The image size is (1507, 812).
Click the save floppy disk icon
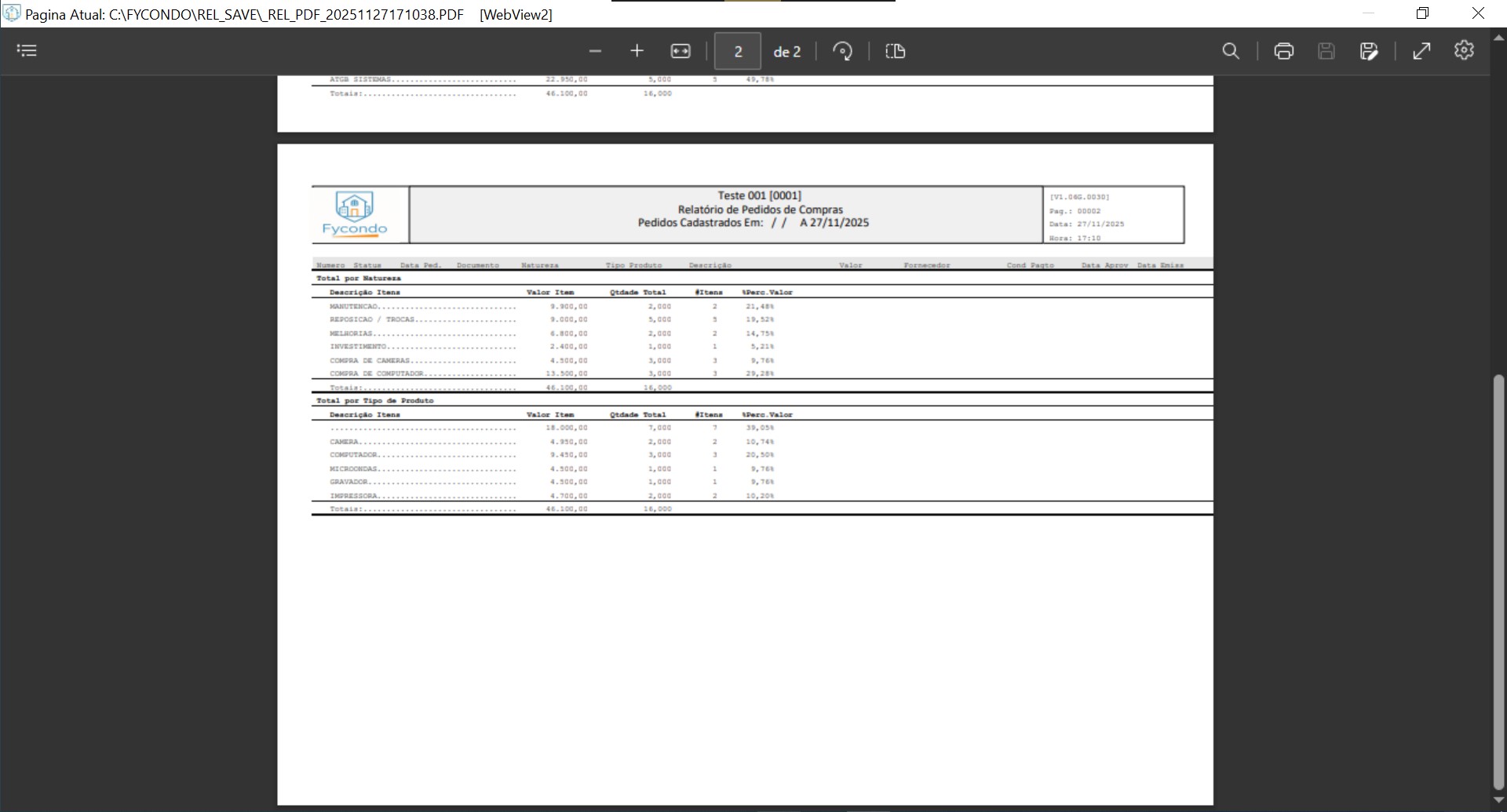click(1326, 51)
